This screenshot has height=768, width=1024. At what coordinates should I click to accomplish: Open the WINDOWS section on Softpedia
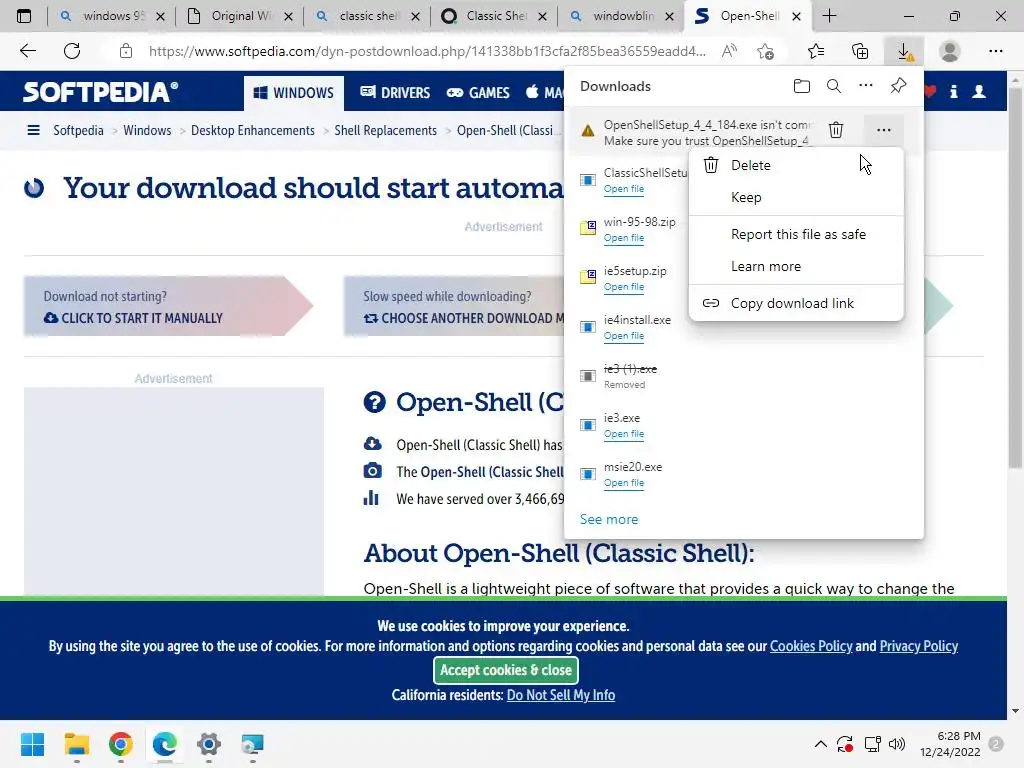coord(294,93)
